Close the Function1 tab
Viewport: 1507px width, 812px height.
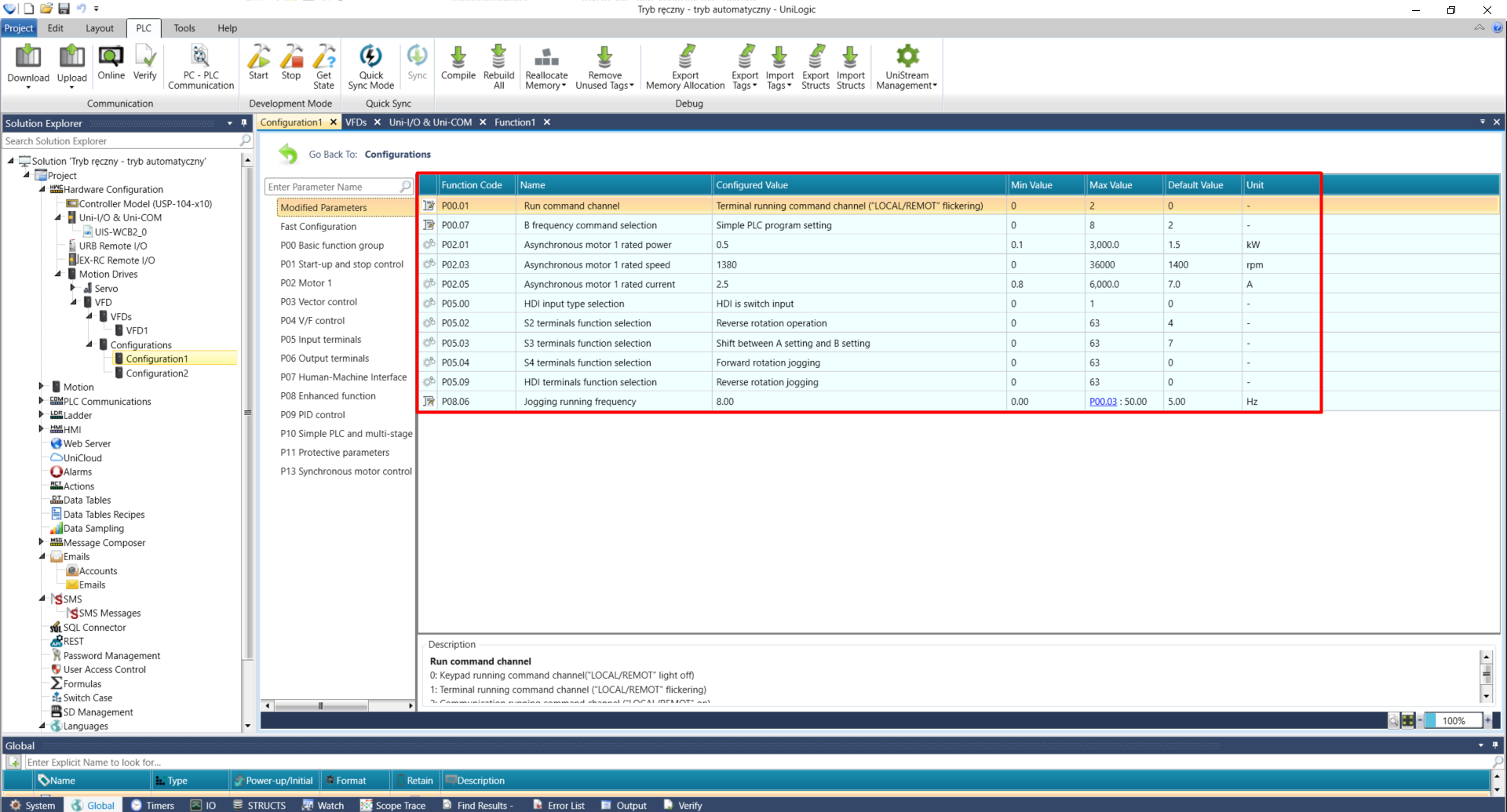click(547, 122)
